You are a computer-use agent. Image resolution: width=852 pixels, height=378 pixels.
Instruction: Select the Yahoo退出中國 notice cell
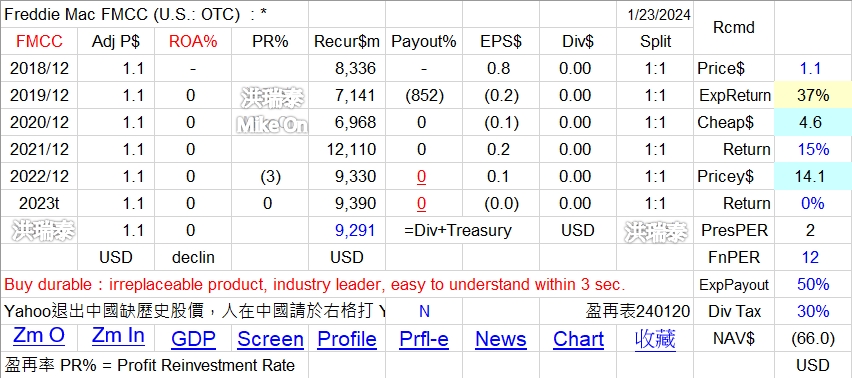(x=194, y=311)
